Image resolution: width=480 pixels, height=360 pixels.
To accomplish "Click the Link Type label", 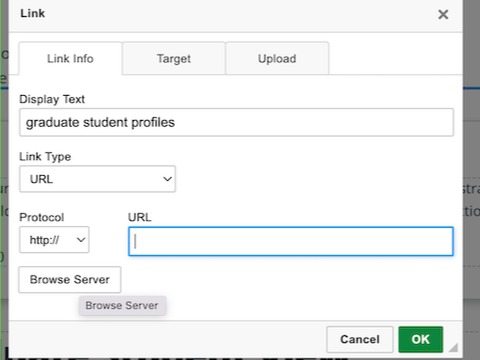I will 45,157.
